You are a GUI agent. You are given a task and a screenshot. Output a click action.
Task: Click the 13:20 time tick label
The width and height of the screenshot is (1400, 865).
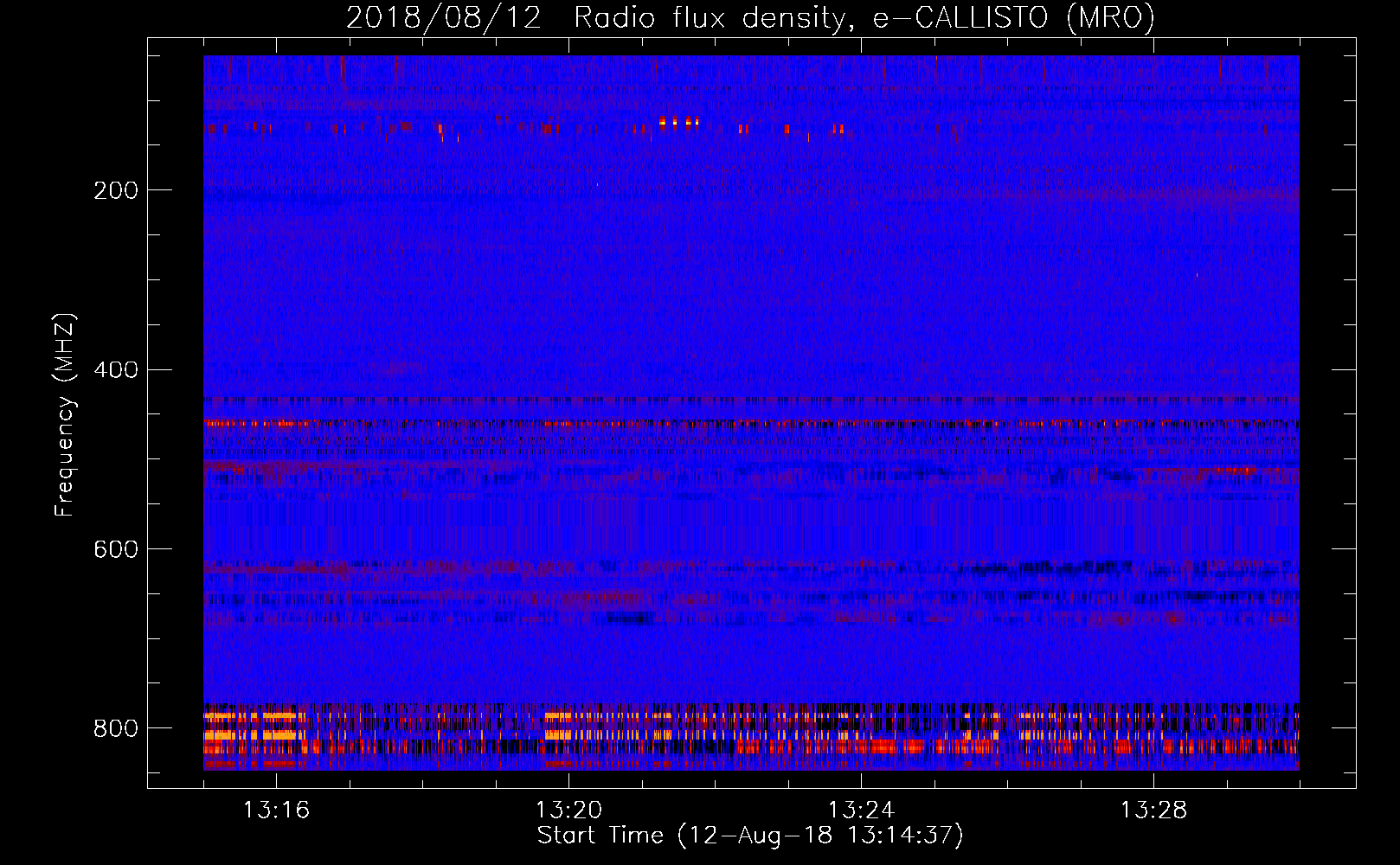tap(568, 811)
